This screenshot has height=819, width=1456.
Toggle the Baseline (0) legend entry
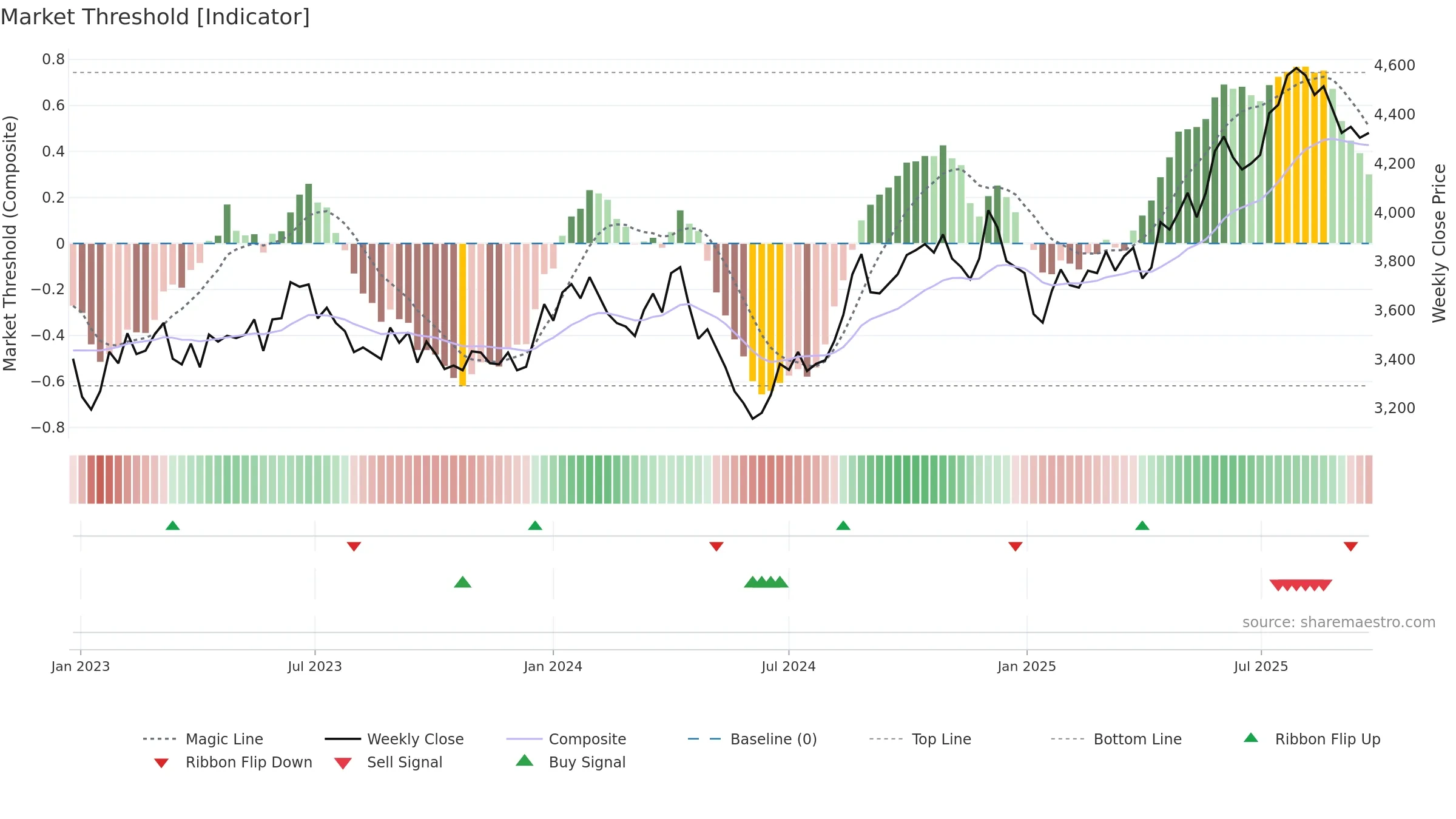point(752,739)
